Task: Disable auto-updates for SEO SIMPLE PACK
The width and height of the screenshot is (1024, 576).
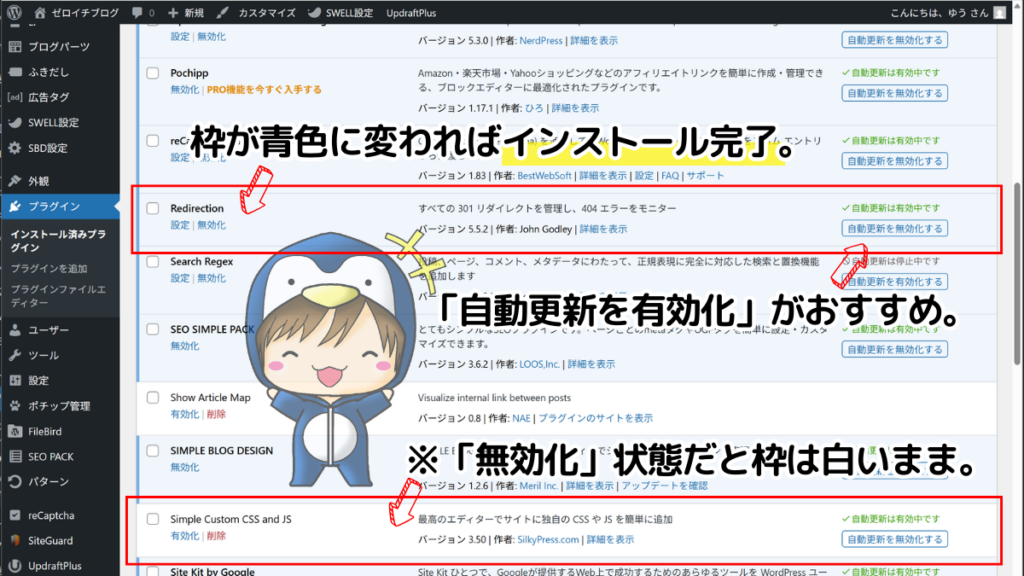Action: 894,349
